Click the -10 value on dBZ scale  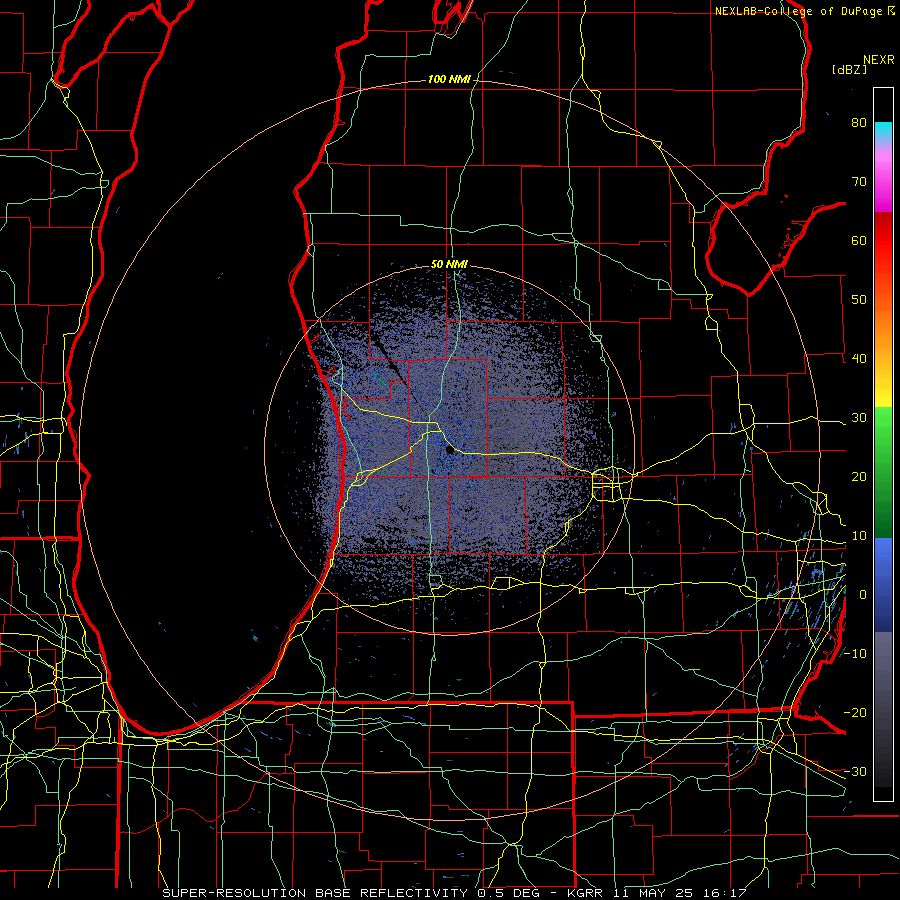click(855, 654)
